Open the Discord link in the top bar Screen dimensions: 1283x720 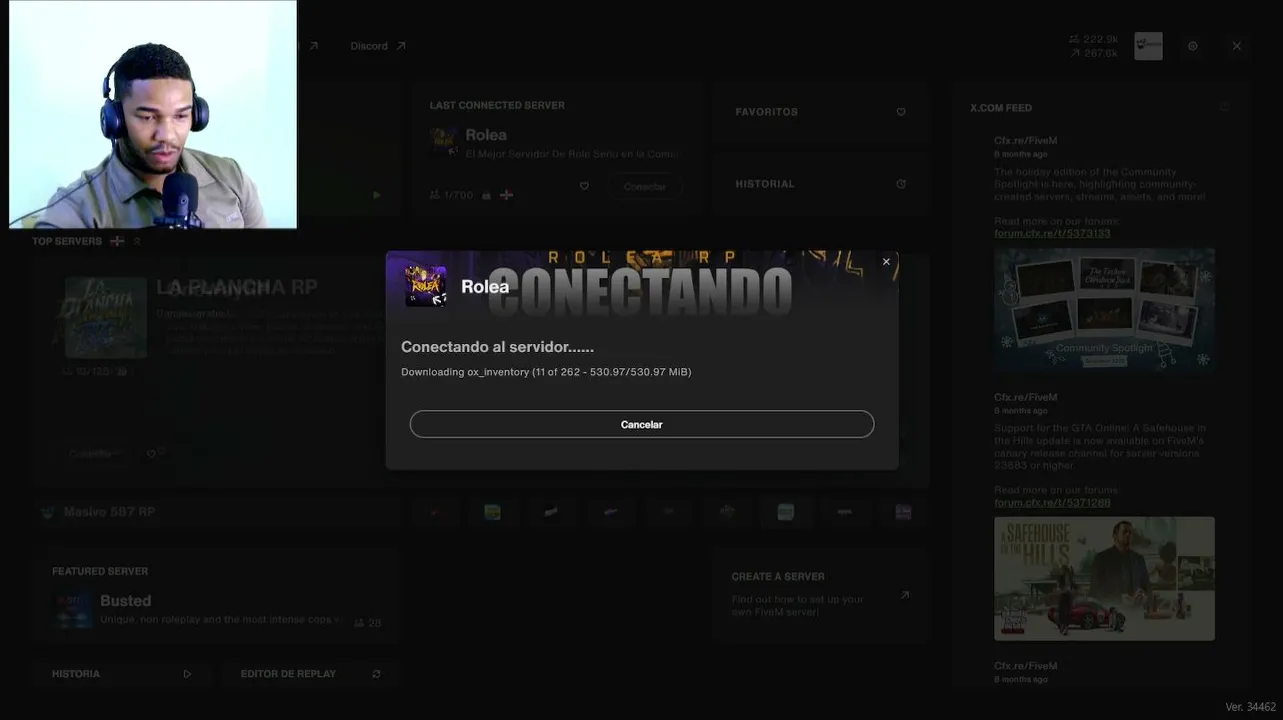coord(378,46)
